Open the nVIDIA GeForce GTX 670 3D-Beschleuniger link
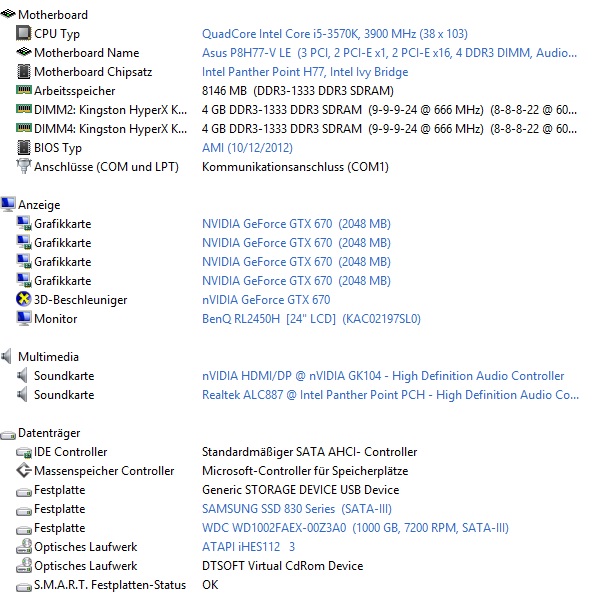 point(266,300)
